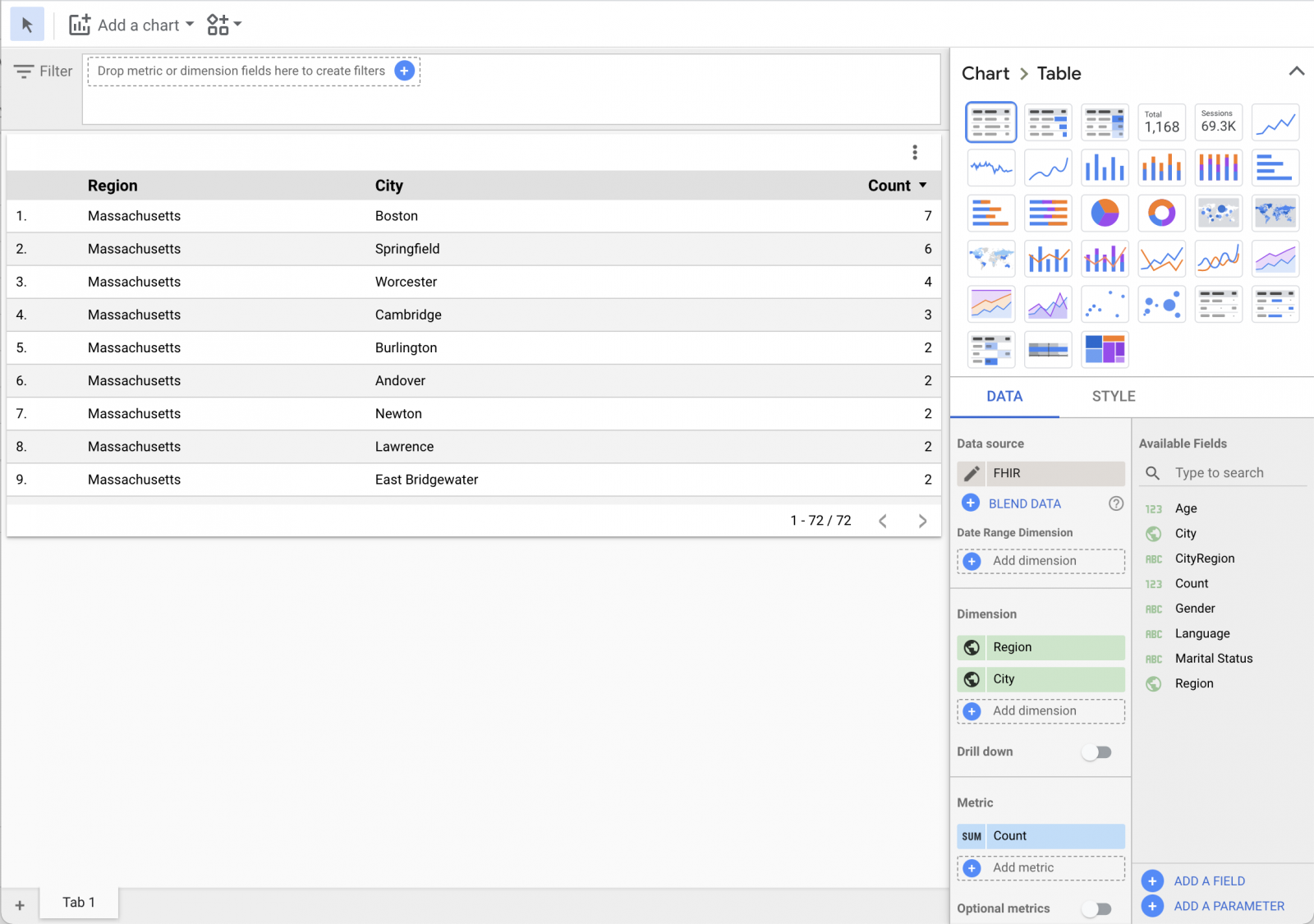Collapse the Chart type panel chevron
The height and width of the screenshot is (924, 1314).
tap(1296, 71)
